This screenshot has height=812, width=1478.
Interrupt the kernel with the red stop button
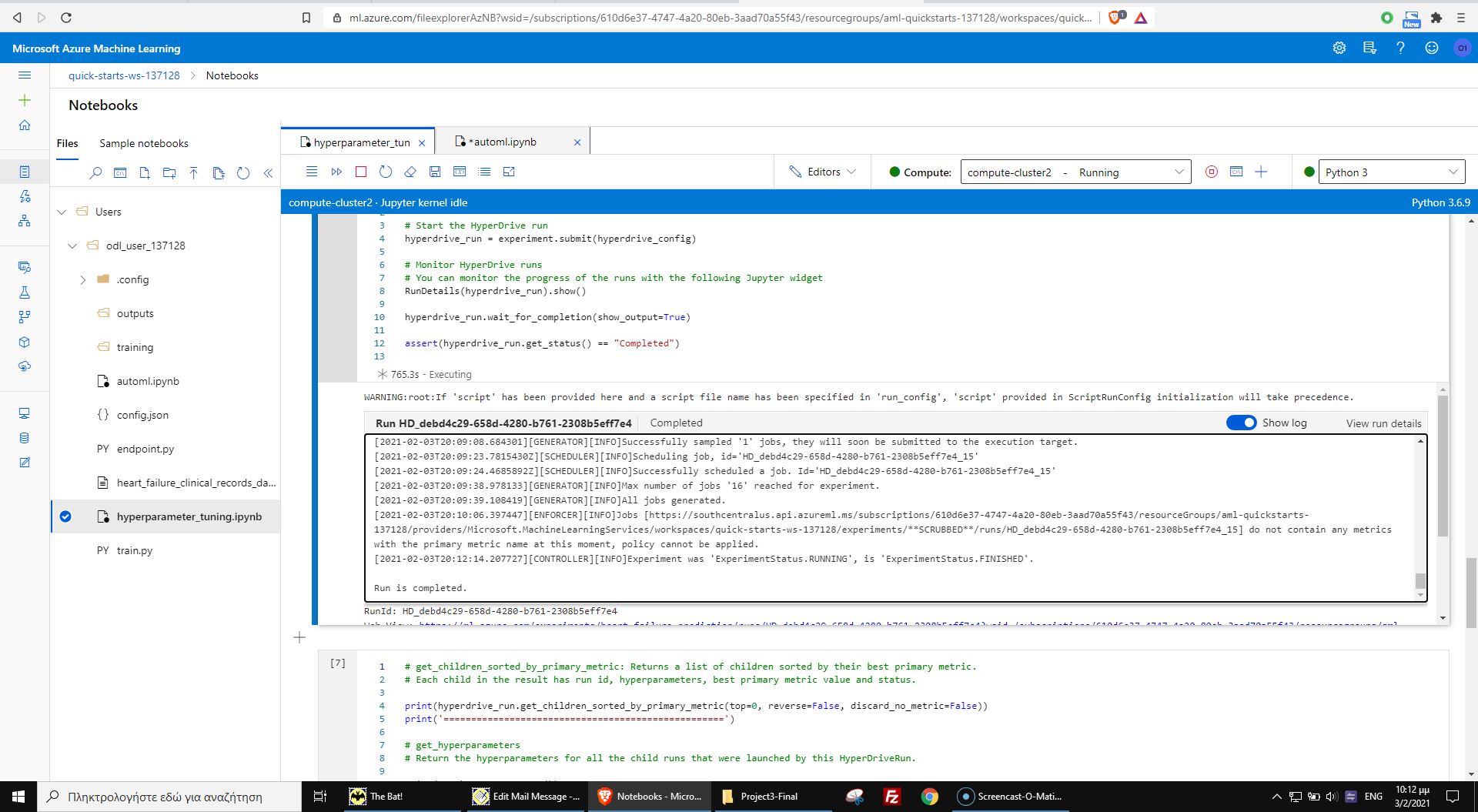coord(361,172)
